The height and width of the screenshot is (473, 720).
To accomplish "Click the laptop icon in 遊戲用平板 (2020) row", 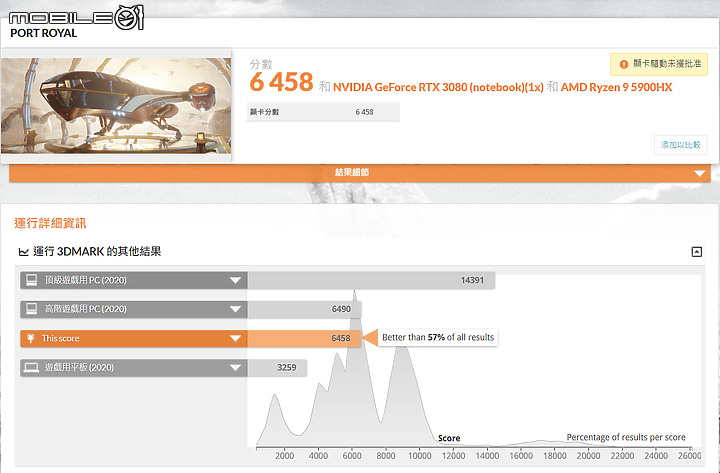I will point(31,367).
